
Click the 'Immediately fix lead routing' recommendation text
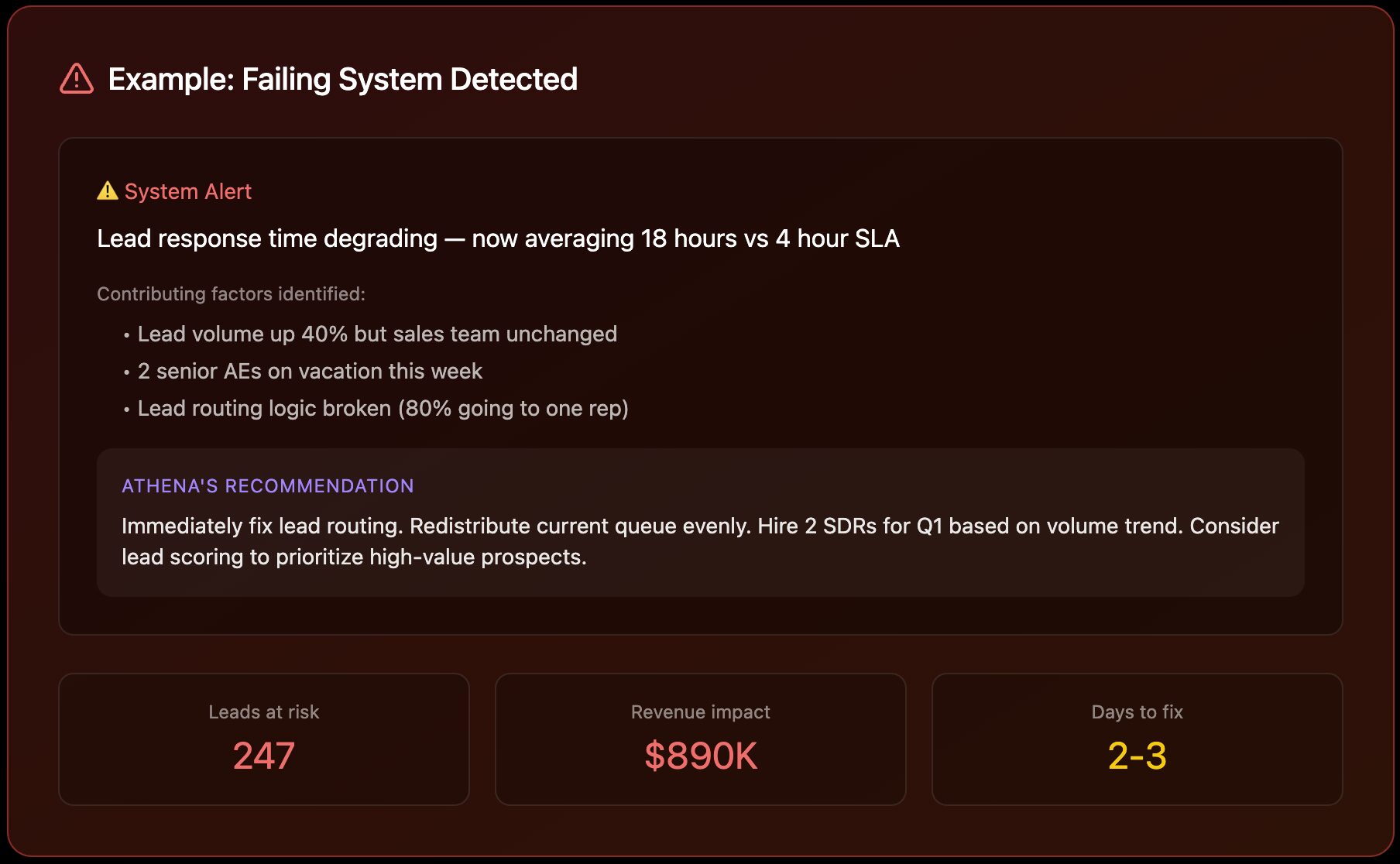pos(262,526)
